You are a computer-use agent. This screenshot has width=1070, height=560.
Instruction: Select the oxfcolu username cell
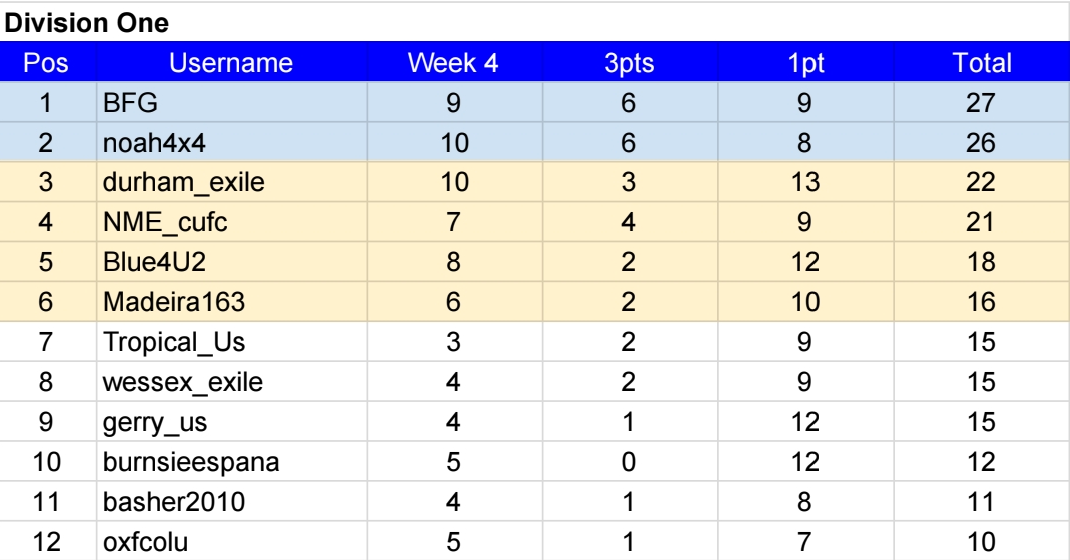(x=231, y=542)
